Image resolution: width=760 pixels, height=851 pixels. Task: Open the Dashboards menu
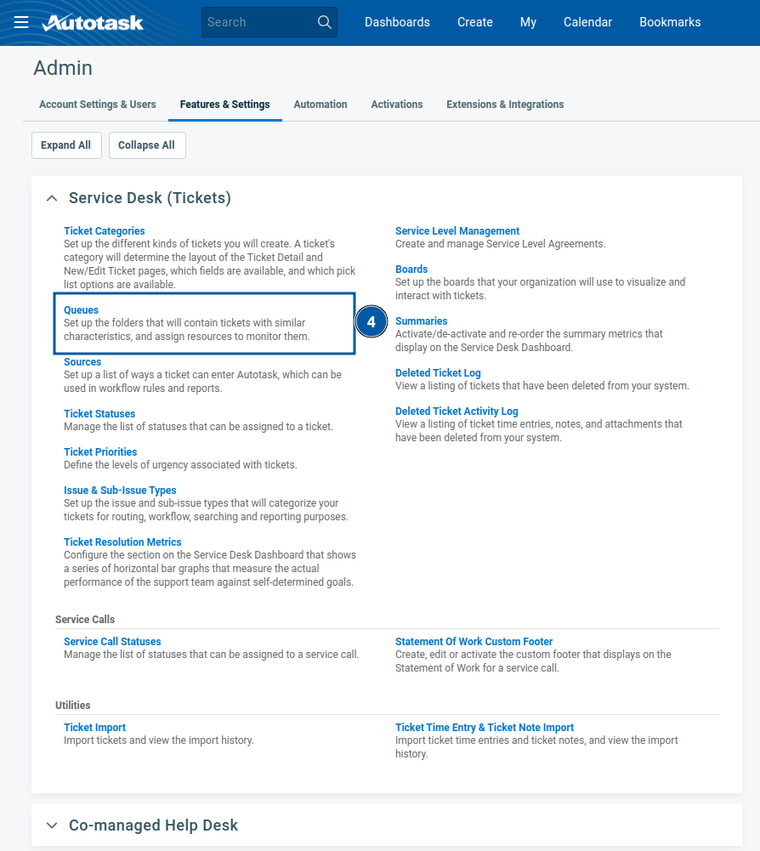tap(397, 22)
